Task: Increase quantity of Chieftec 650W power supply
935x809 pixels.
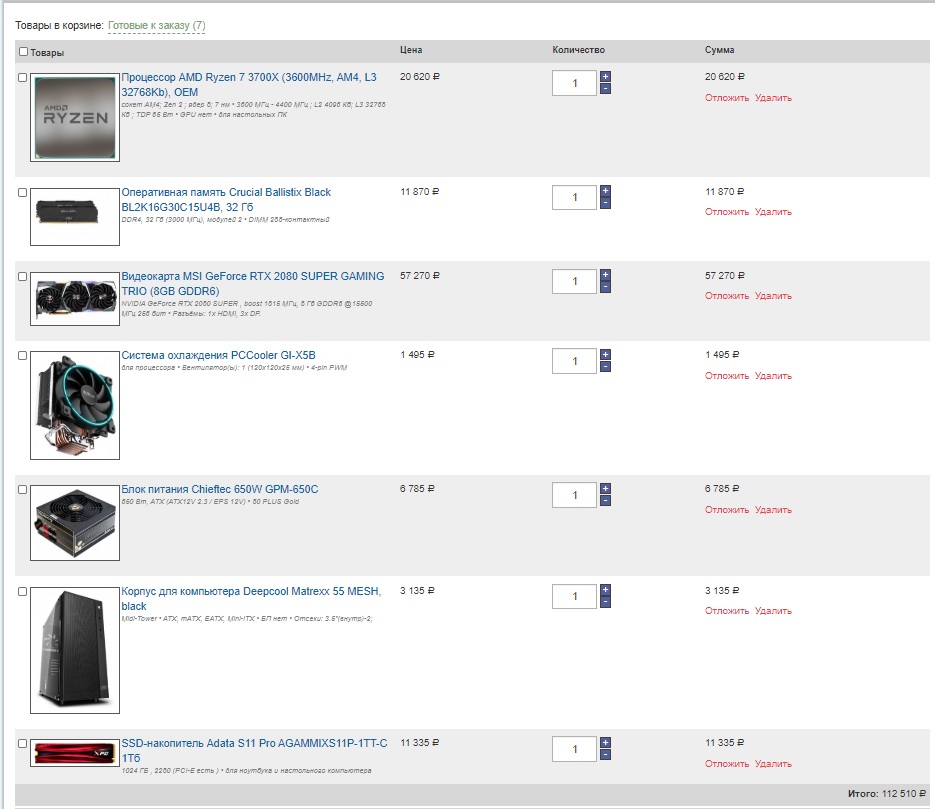Action: [x=605, y=488]
